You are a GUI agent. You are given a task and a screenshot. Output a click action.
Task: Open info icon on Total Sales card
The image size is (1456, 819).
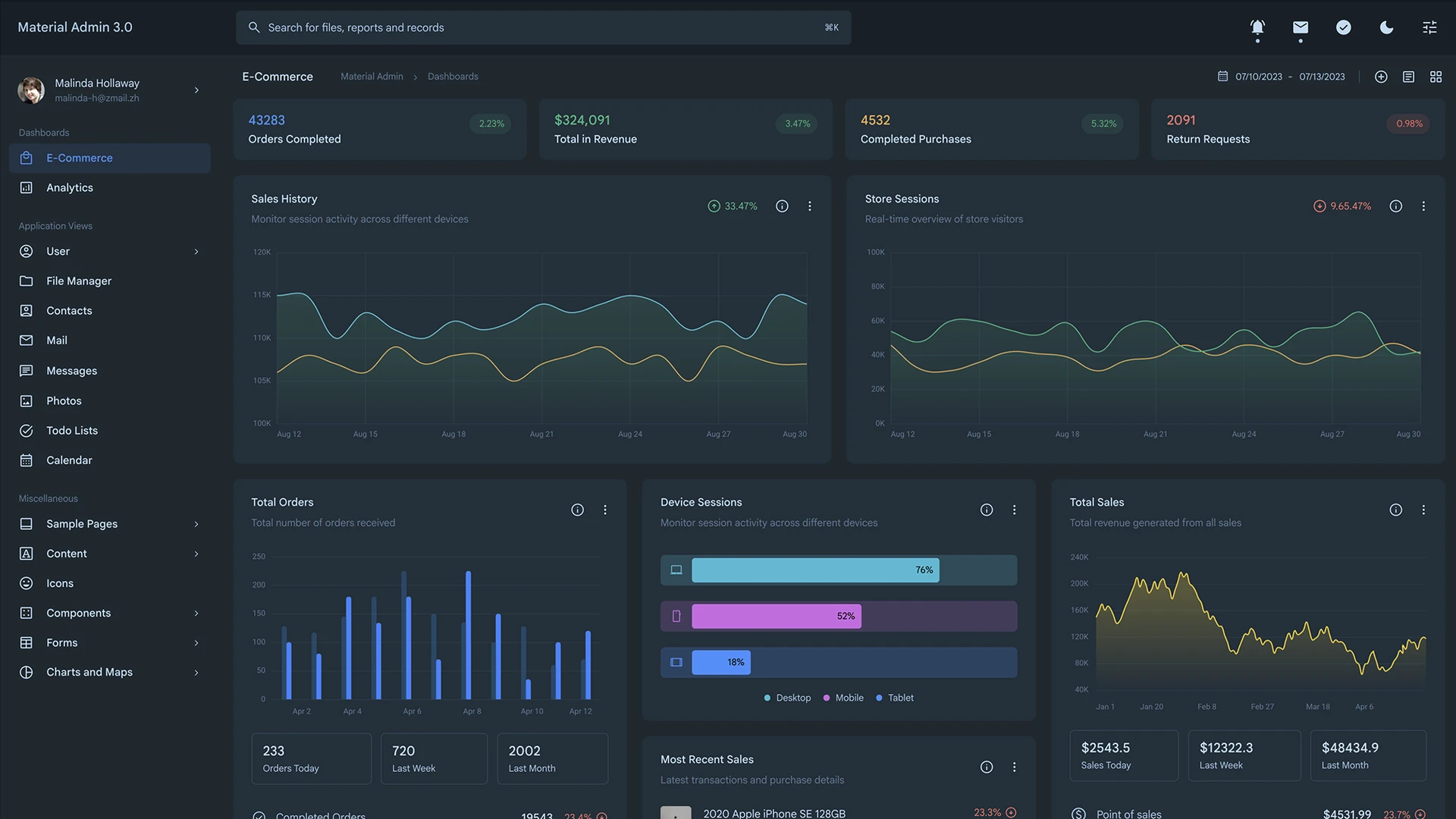point(1395,510)
